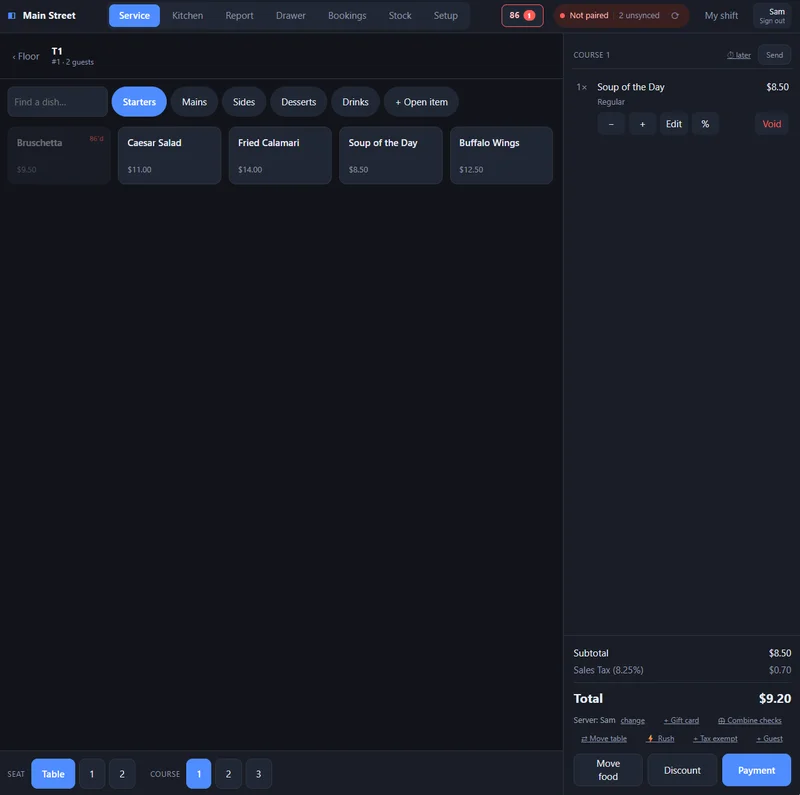Apply percent discount to Soup item

pyautogui.click(x=705, y=124)
